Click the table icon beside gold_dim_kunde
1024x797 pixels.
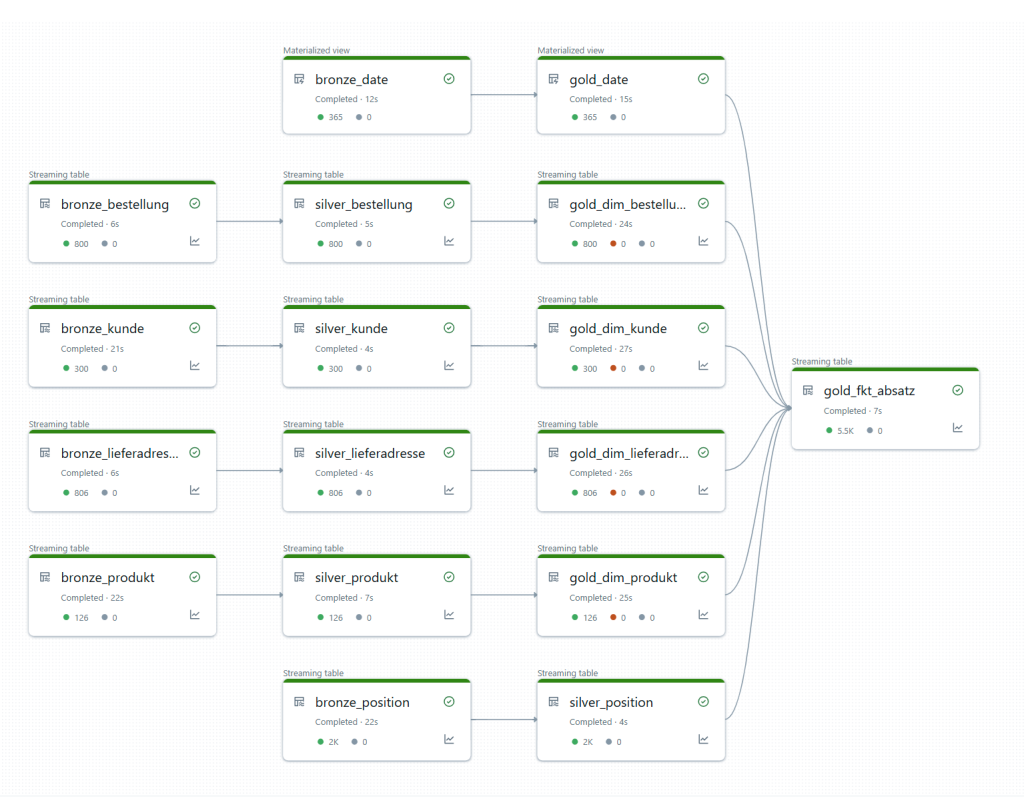553,328
